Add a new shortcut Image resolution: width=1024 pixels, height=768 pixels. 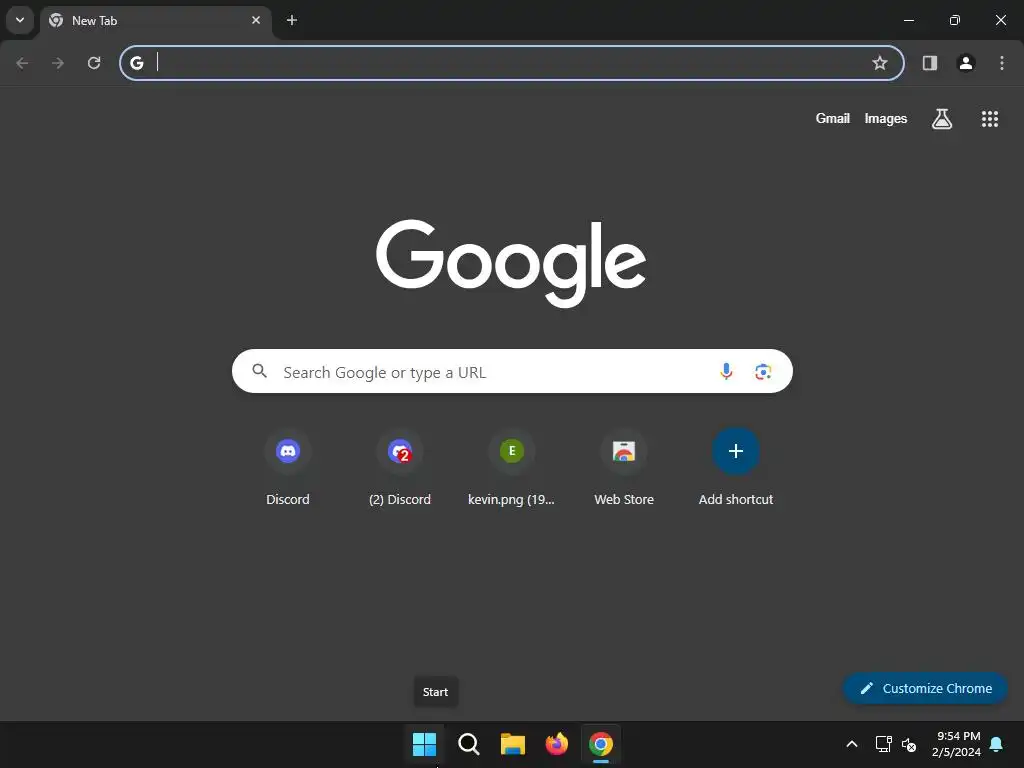coord(736,469)
